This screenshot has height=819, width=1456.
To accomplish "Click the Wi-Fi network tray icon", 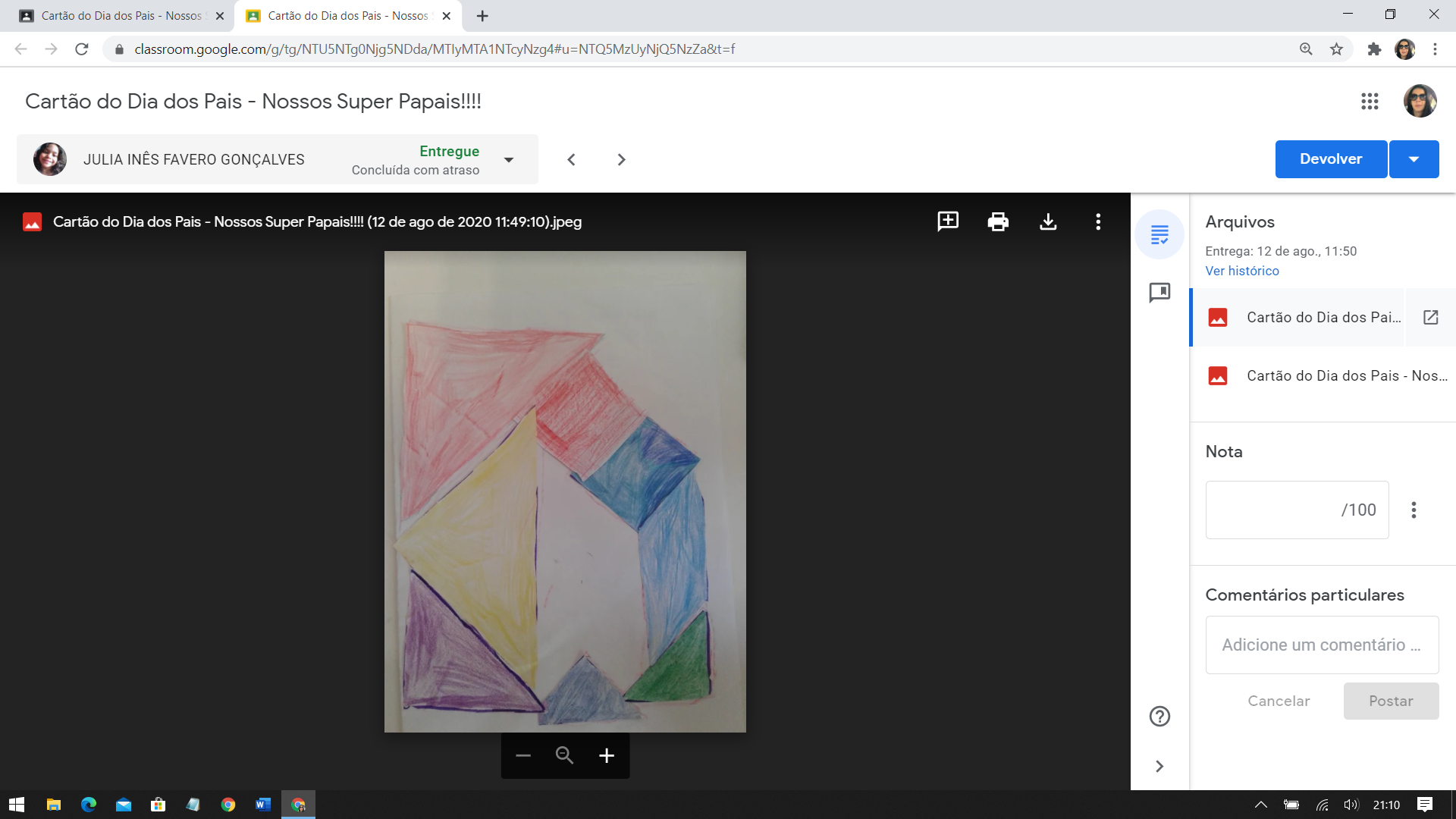I will (1322, 805).
